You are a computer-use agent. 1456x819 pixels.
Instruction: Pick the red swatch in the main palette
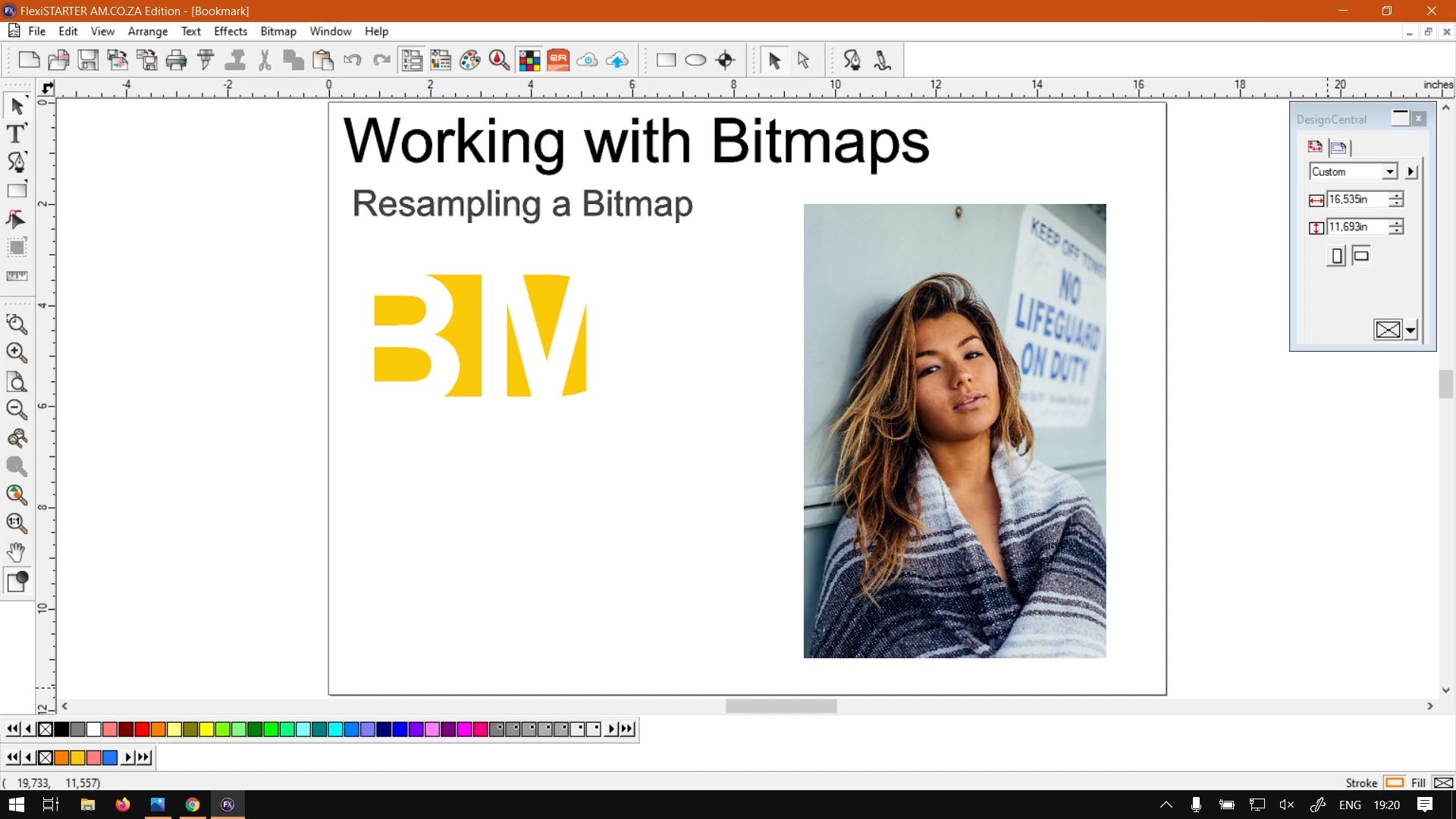coord(142,729)
